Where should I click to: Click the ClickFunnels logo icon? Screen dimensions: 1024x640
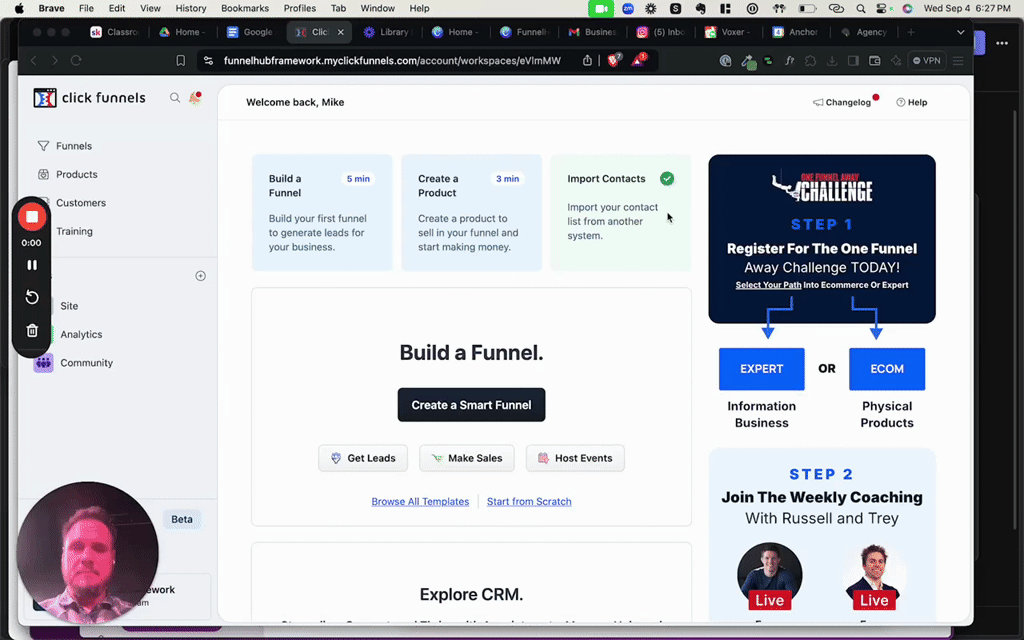point(44,98)
